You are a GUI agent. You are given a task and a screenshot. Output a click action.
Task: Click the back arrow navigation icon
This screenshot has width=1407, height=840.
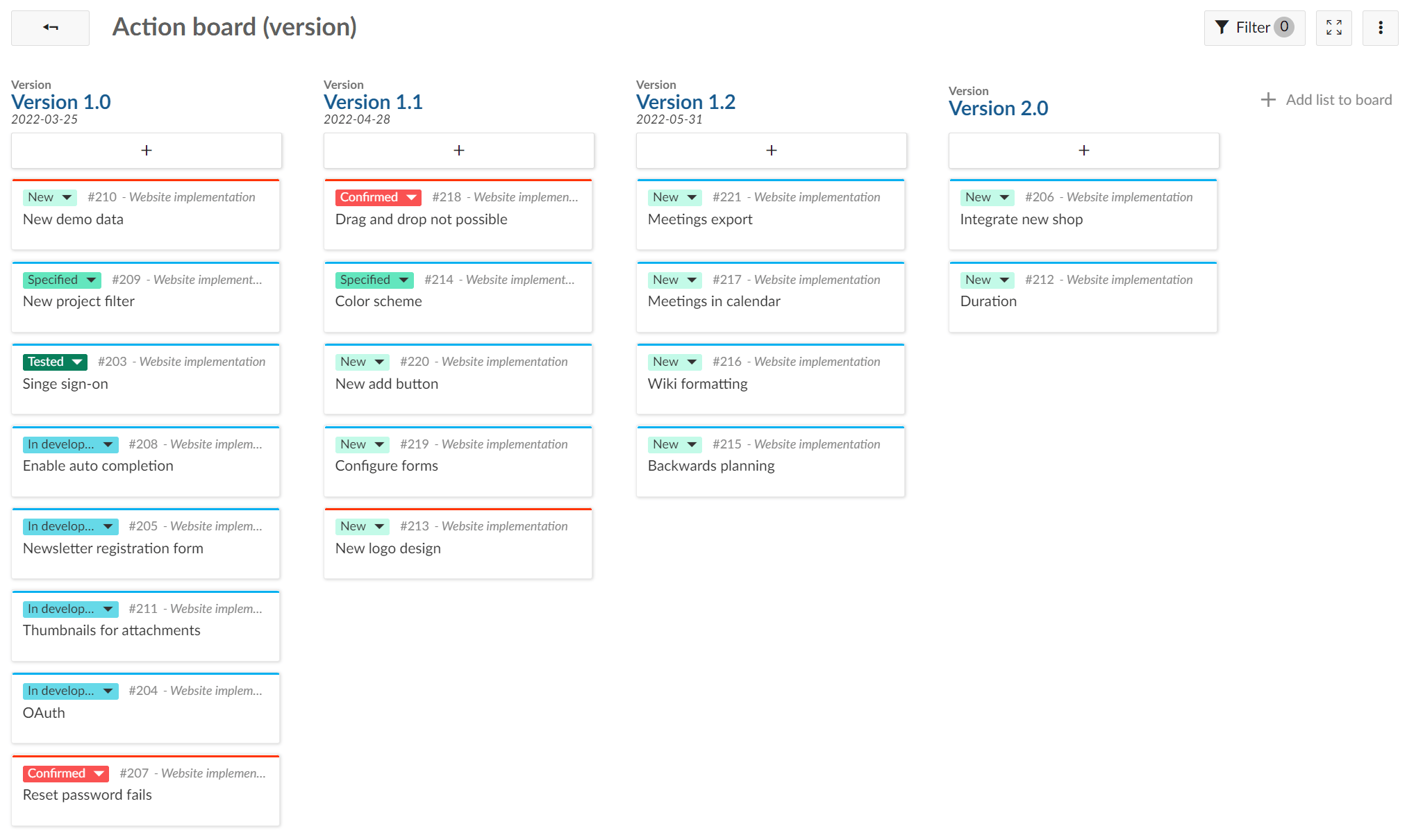49,27
